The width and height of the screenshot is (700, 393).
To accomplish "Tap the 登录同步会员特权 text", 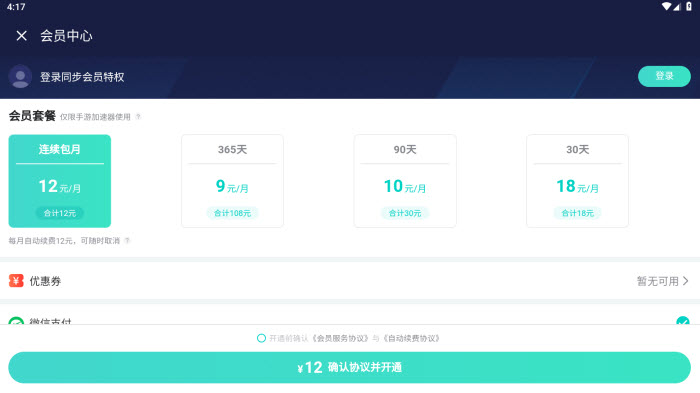I will (x=82, y=77).
